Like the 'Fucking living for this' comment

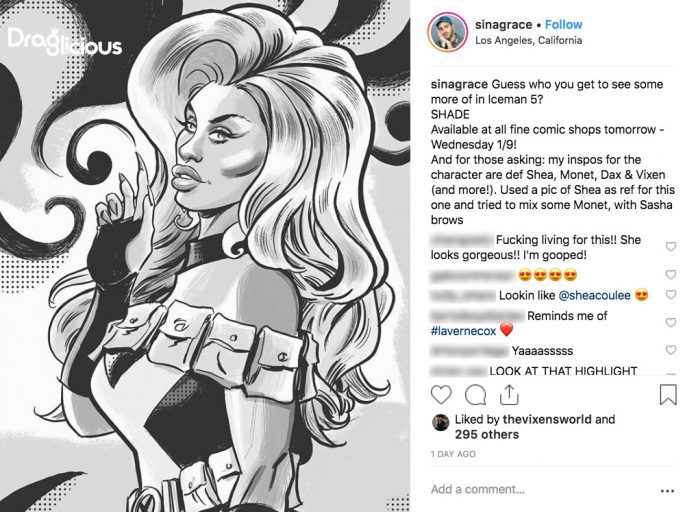pyautogui.click(x=671, y=246)
